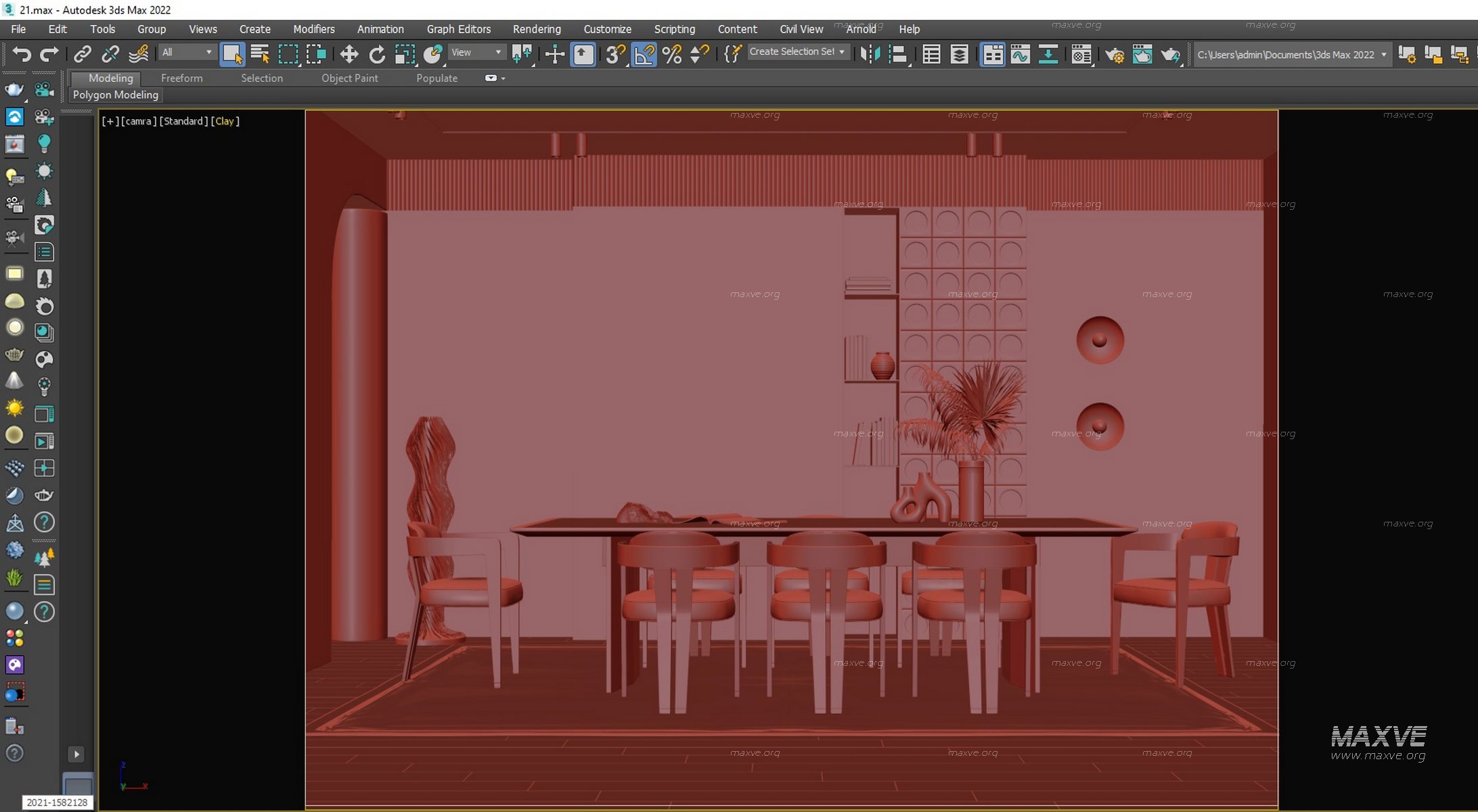Toggle Percent Snap on the toolbar

(671, 54)
